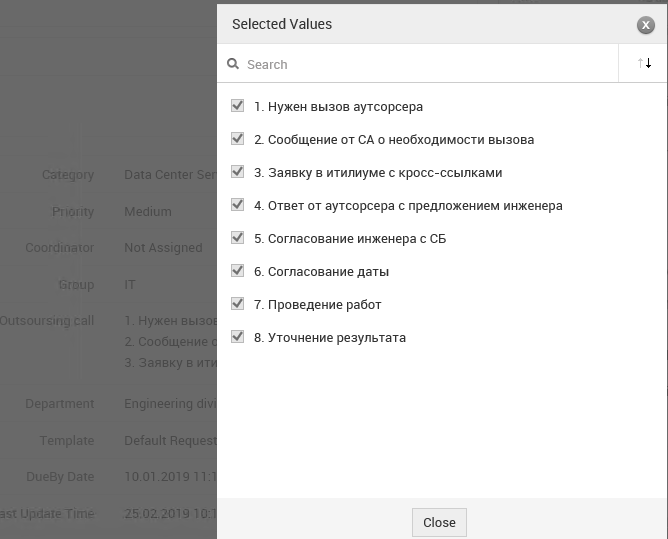
Task: Toggle checkbox for 'Сообщение от СА о необходимости вызова'
Action: click(x=237, y=138)
